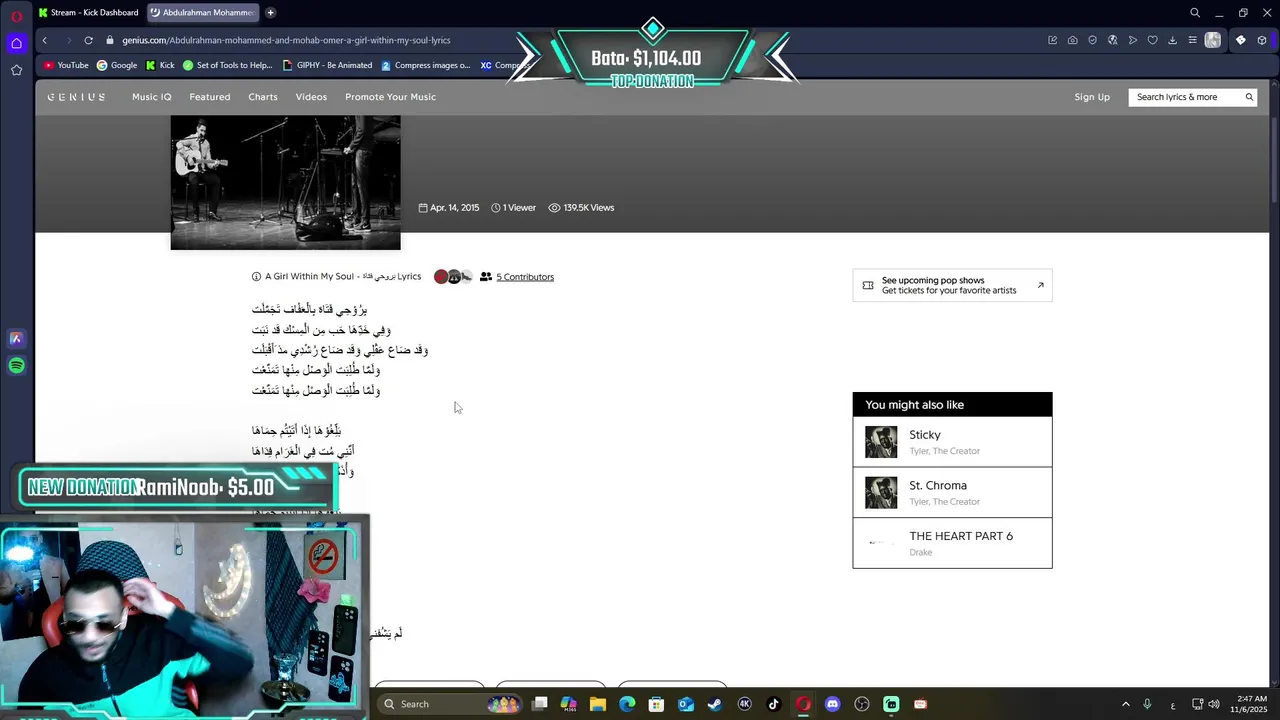Open the Sticky song recommendation

pos(952,442)
